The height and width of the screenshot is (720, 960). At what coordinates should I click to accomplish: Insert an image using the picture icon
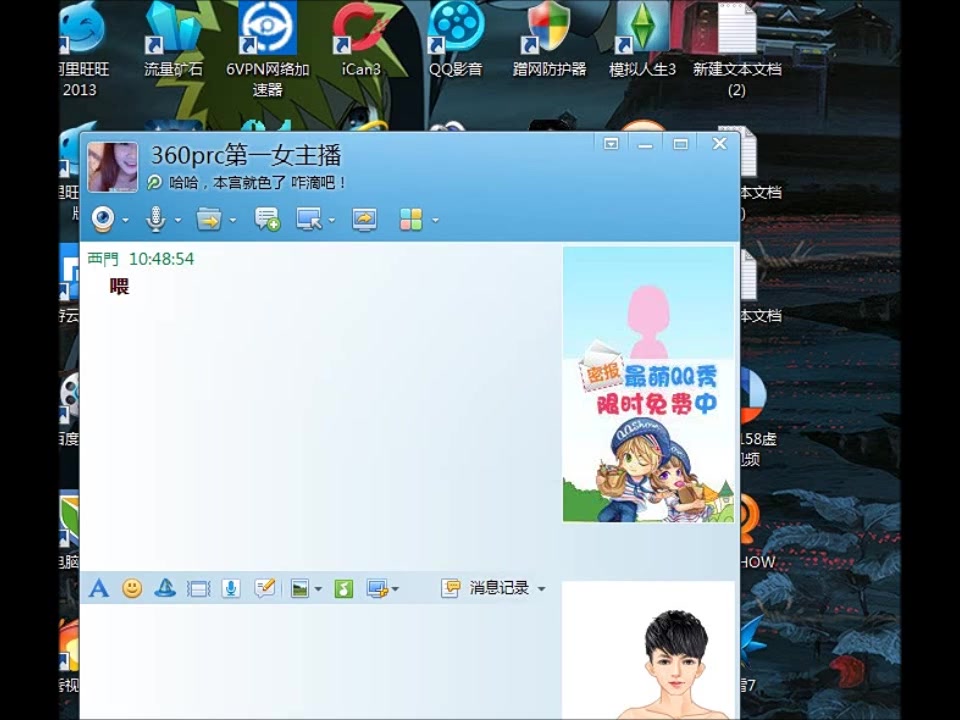(x=302, y=588)
